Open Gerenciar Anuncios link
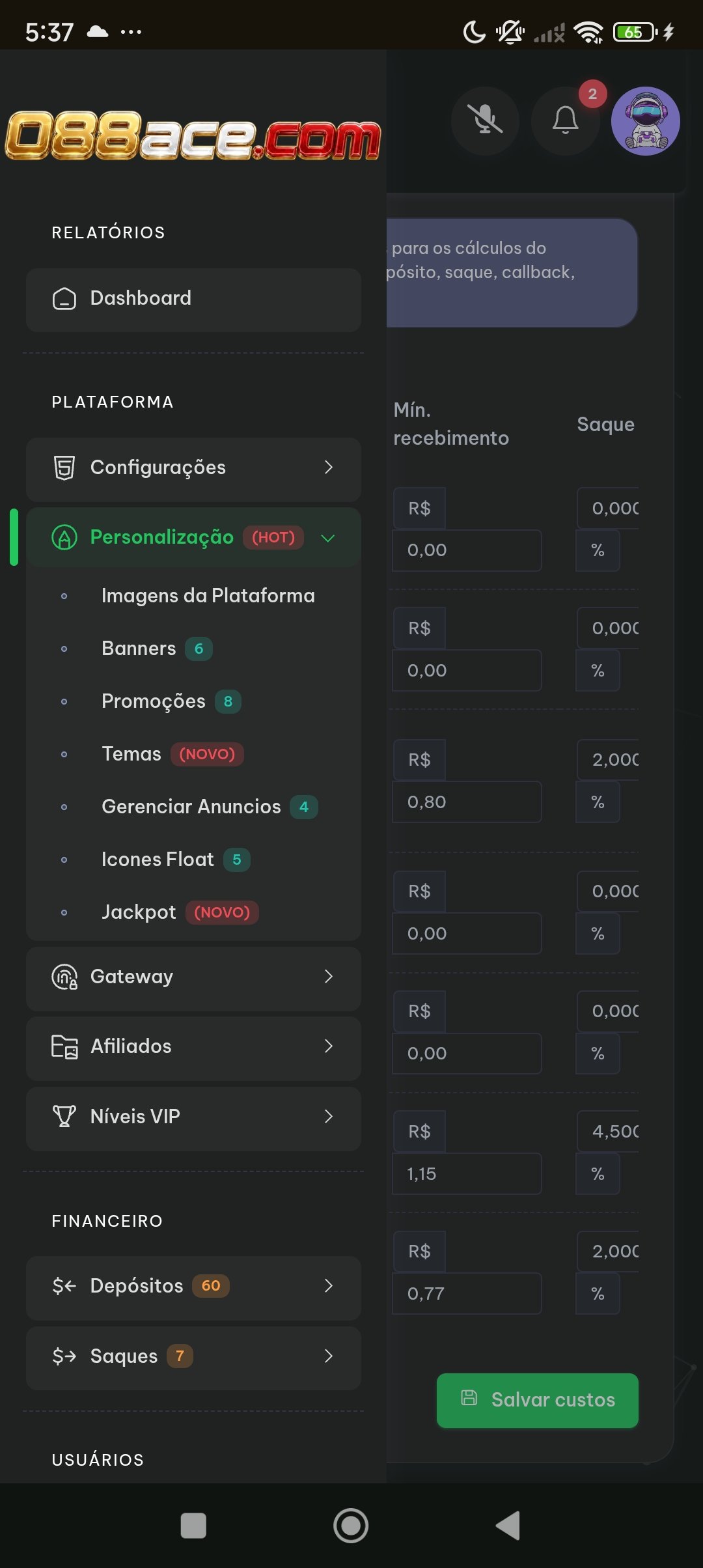 (191, 807)
